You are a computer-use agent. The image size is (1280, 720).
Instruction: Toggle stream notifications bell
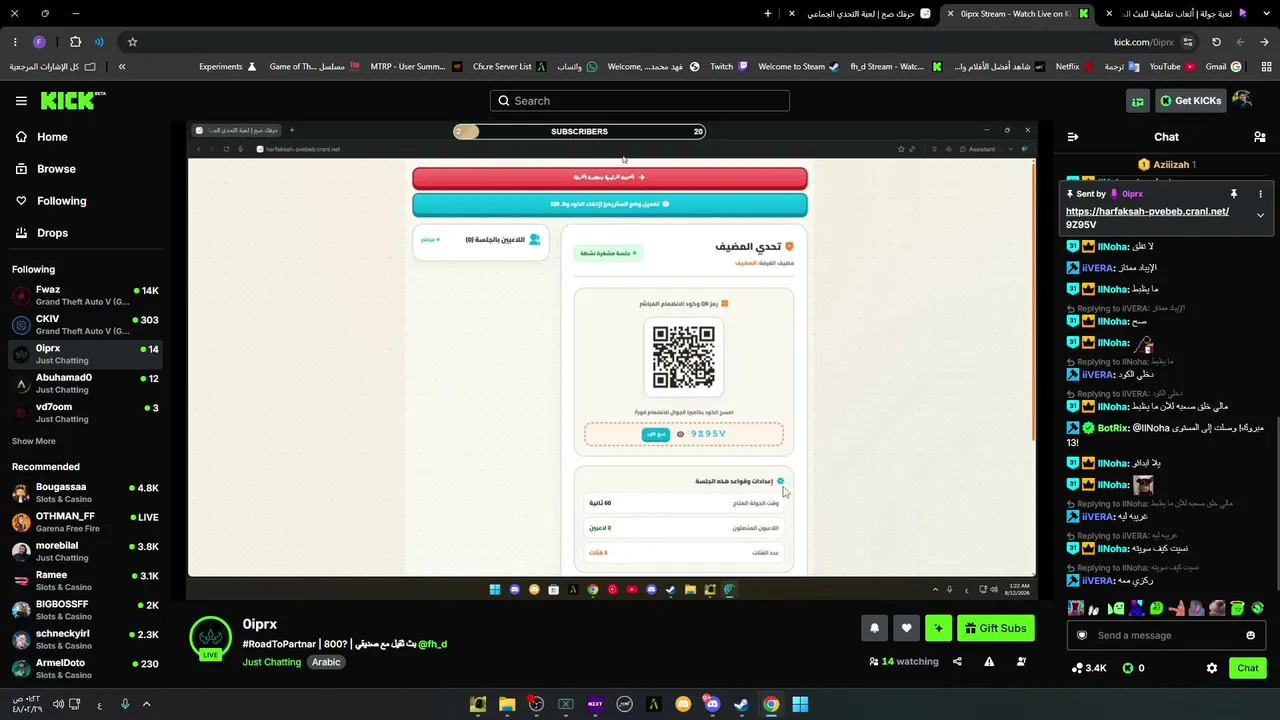(874, 628)
